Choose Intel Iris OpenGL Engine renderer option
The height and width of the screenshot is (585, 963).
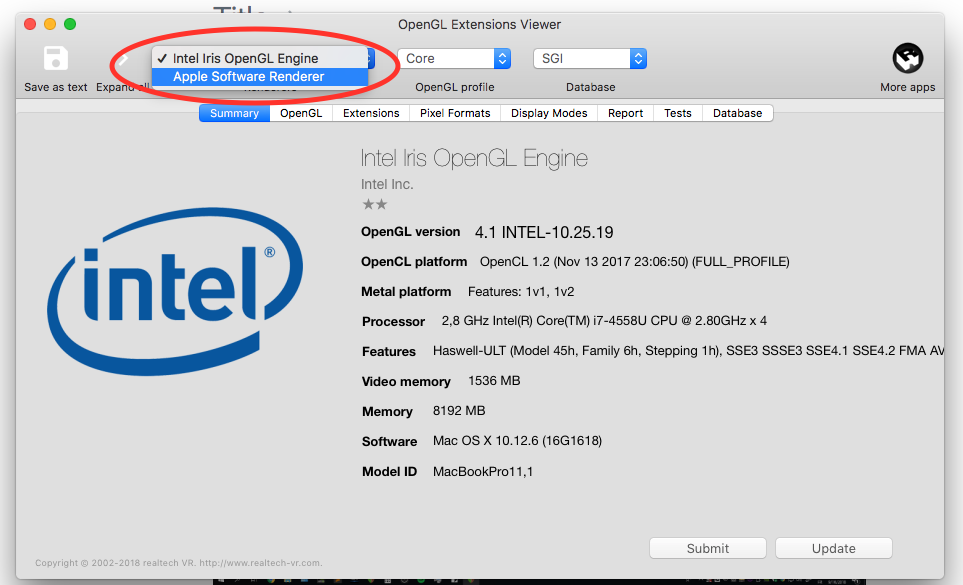[x=260, y=58]
